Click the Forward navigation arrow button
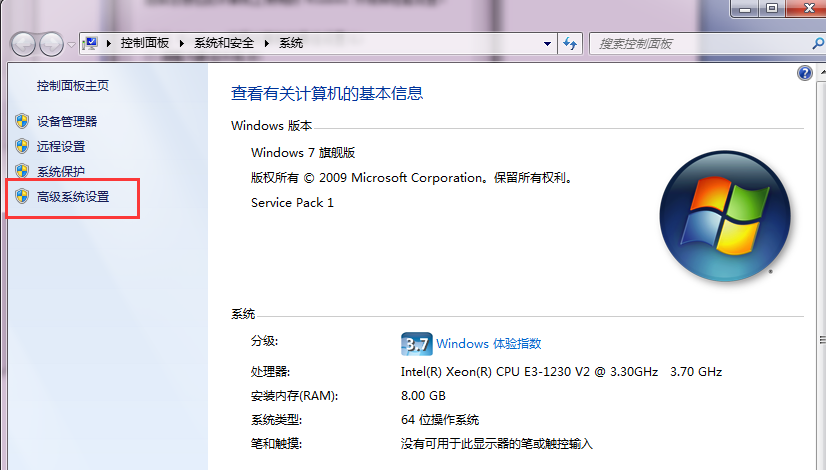The width and height of the screenshot is (826, 470). point(52,44)
